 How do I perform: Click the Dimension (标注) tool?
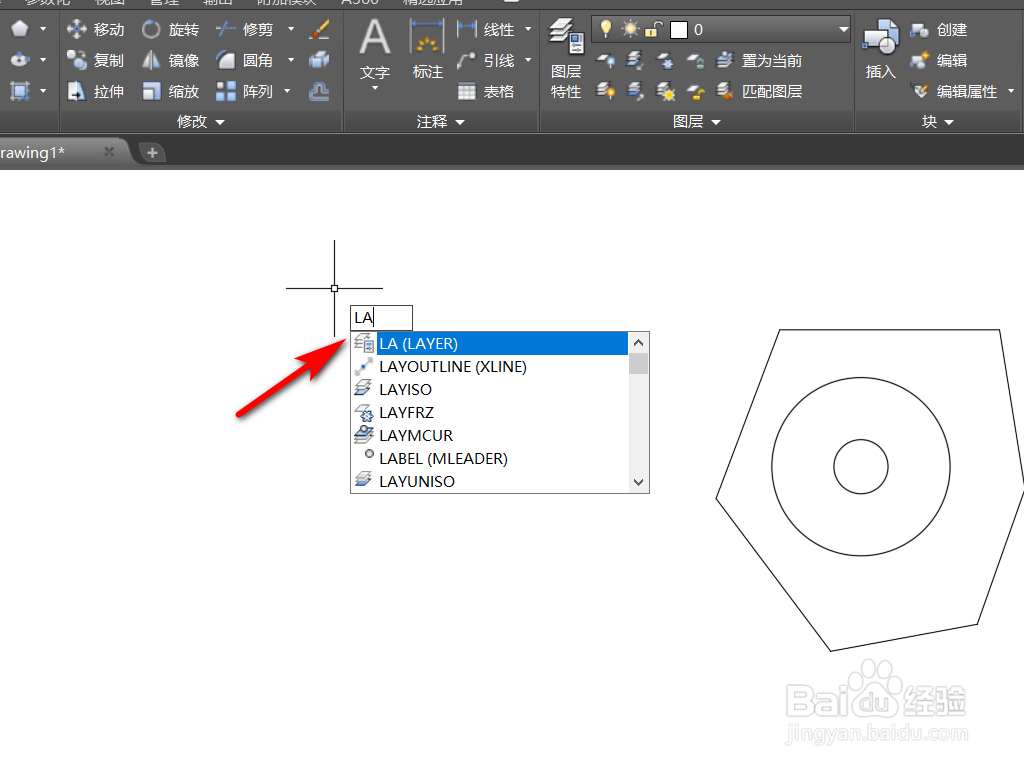click(x=427, y=50)
